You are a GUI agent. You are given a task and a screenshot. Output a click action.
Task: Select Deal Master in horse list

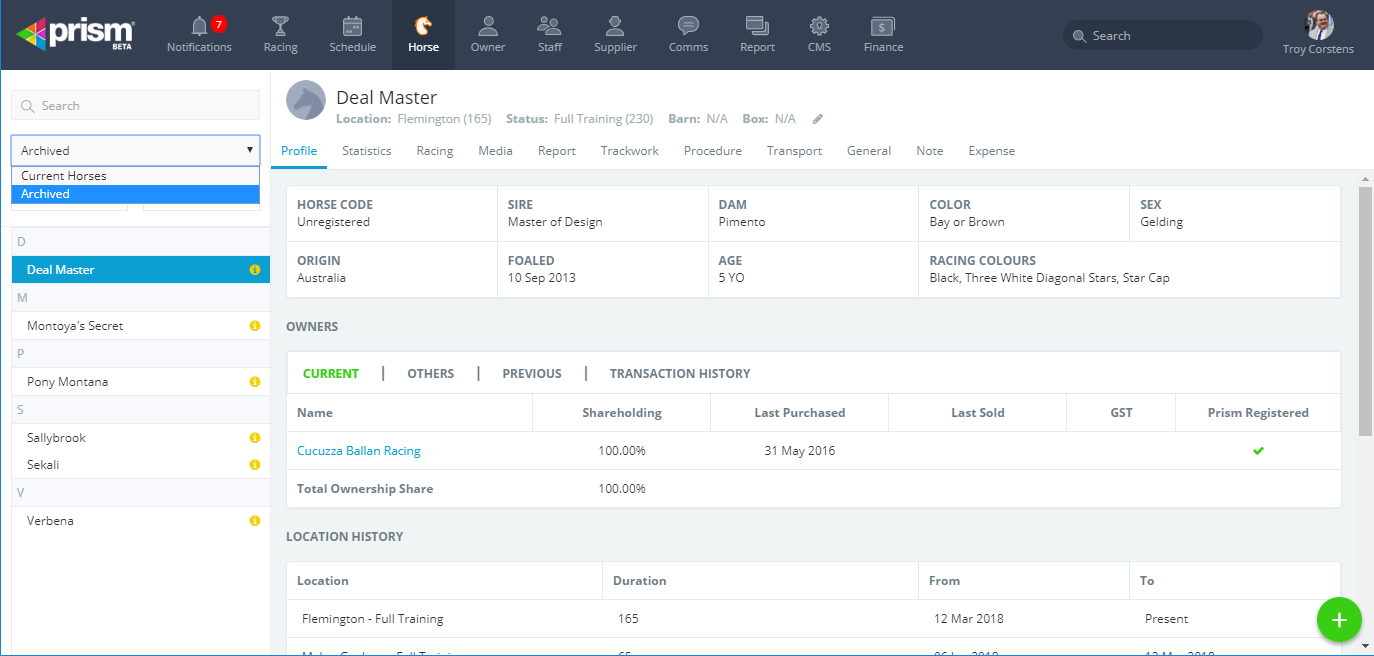(x=140, y=270)
